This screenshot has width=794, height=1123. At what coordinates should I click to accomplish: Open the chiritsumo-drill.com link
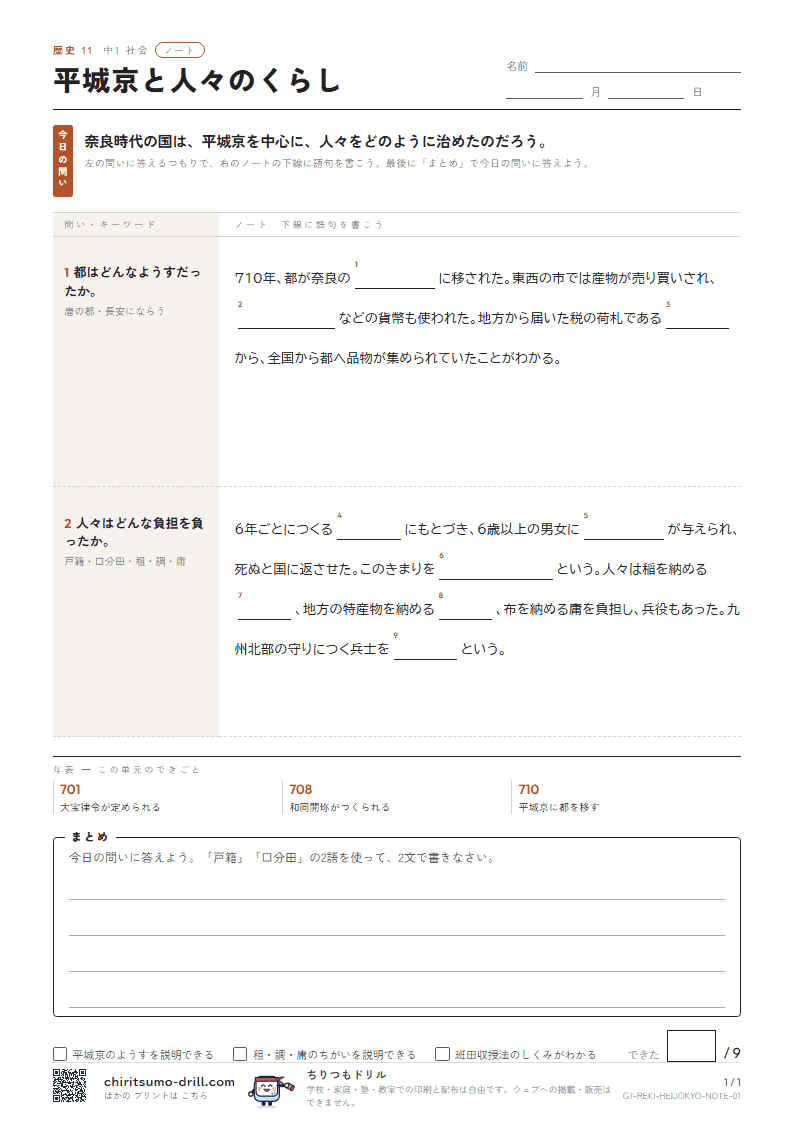169,1081
